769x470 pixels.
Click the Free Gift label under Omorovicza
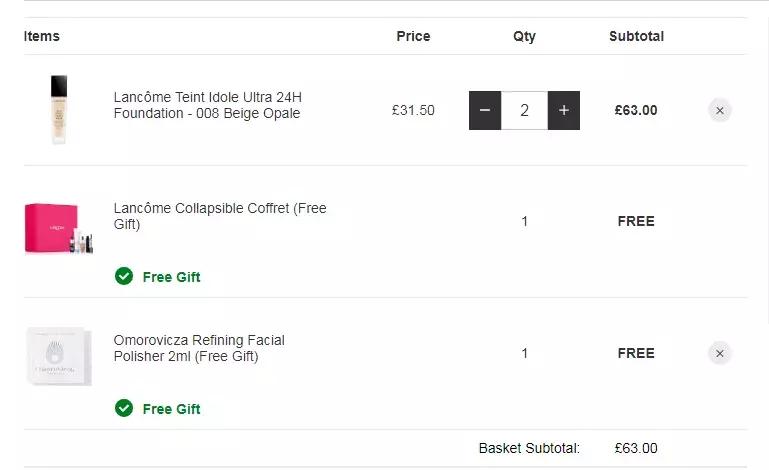[x=171, y=409]
